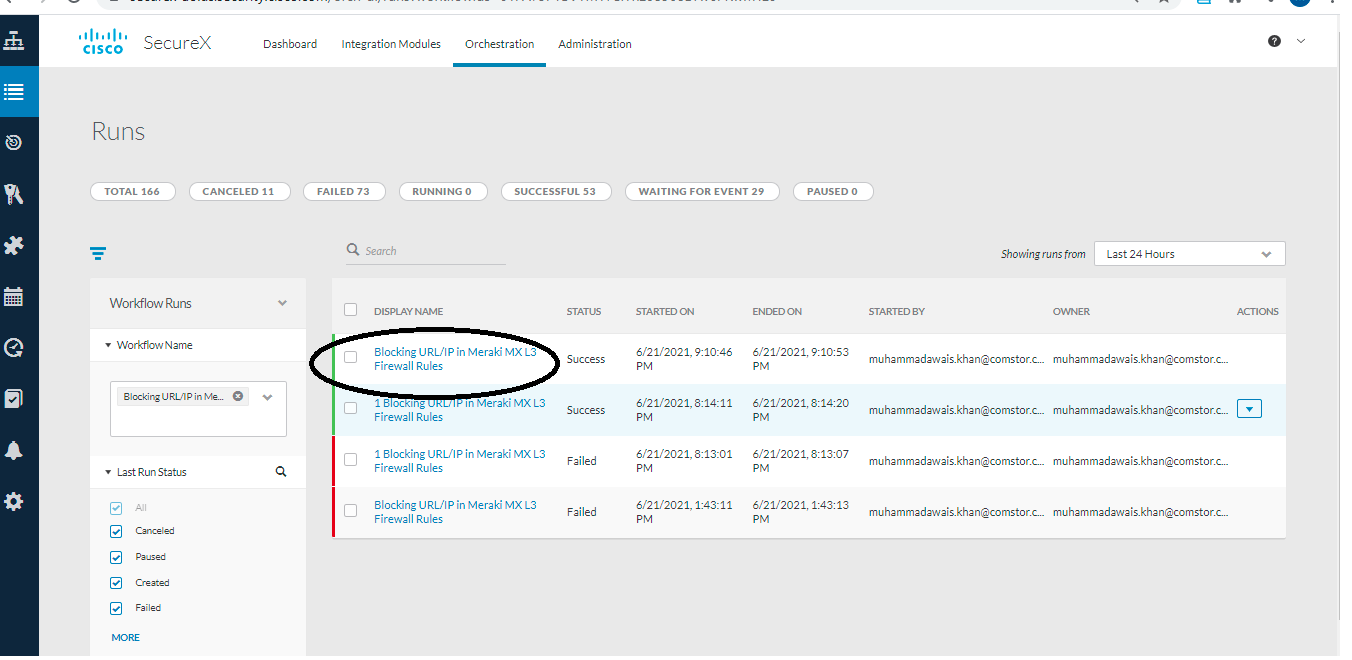This screenshot has width=1352, height=660.
Task: Open the puzzle piece adapters icon
Action: (x=13, y=245)
